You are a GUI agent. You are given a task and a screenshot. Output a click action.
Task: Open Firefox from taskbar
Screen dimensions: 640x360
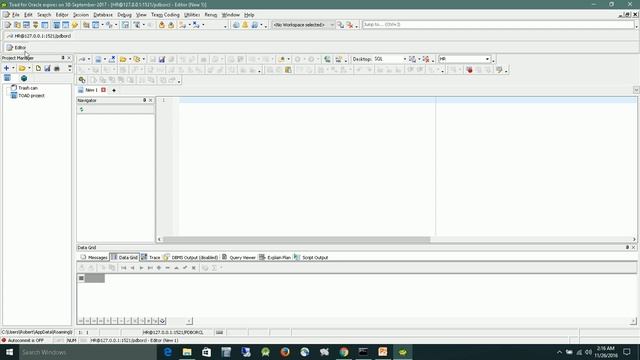coord(285,352)
